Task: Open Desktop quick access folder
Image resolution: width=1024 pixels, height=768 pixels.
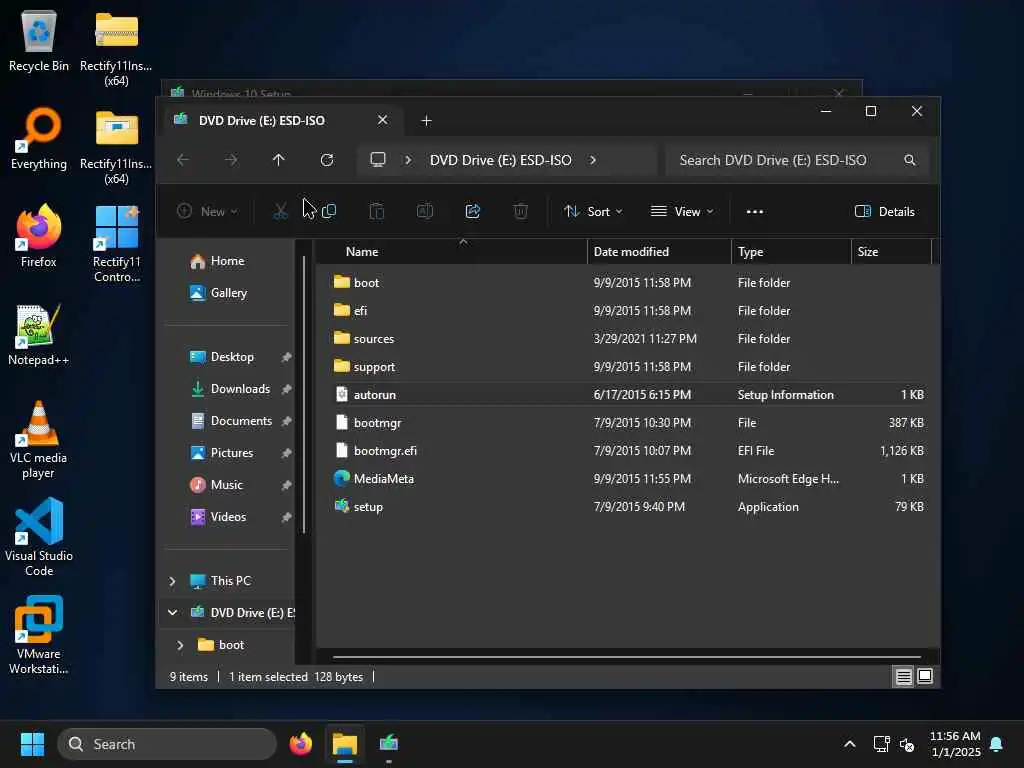Action: pyautogui.click(x=231, y=357)
